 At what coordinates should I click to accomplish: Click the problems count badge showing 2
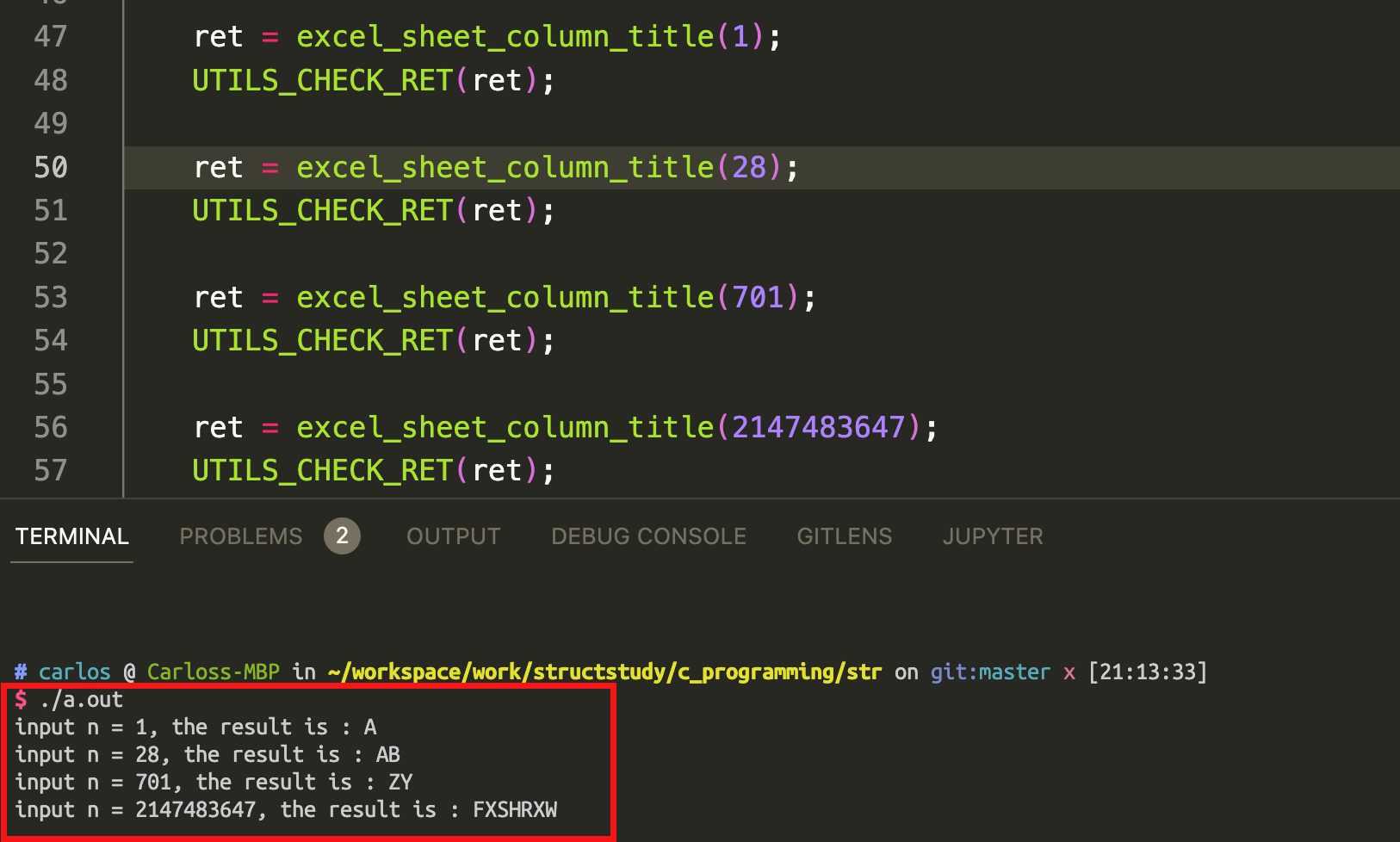point(343,536)
